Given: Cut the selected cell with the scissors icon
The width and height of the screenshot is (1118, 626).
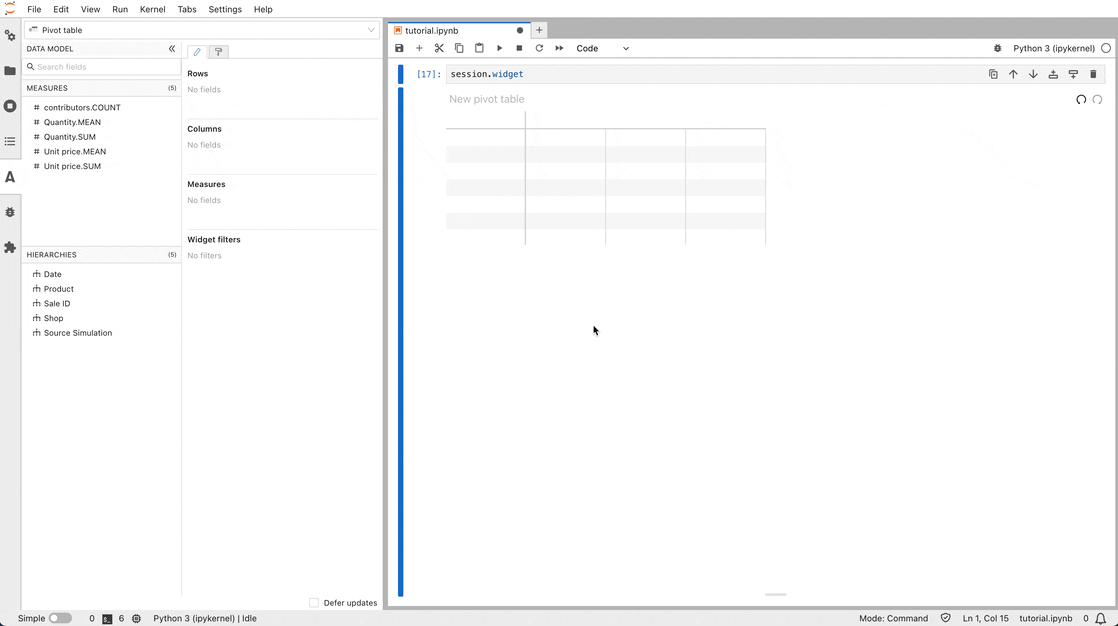Looking at the screenshot, I should pos(439,48).
